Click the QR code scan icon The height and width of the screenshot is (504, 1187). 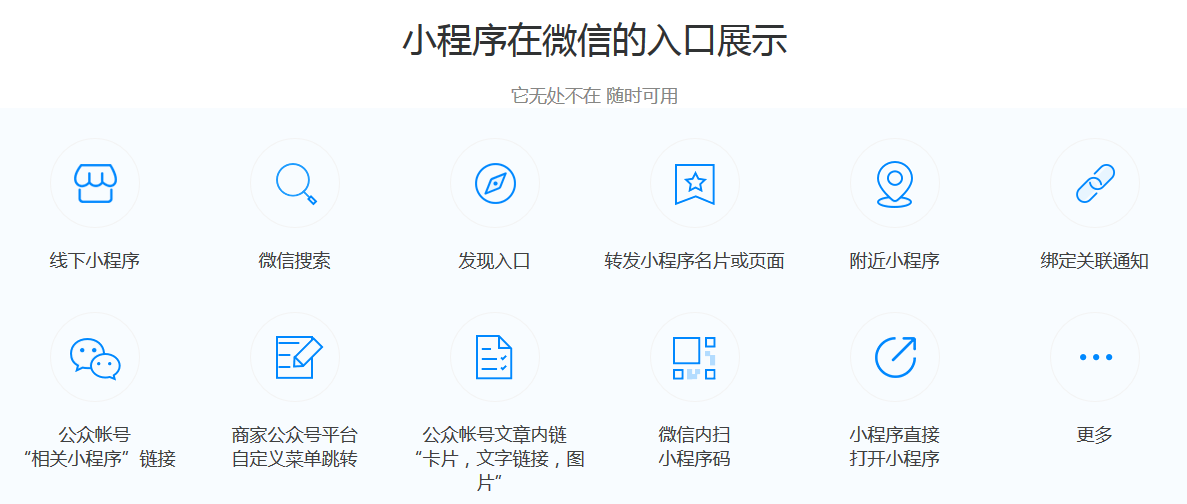(695, 357)
